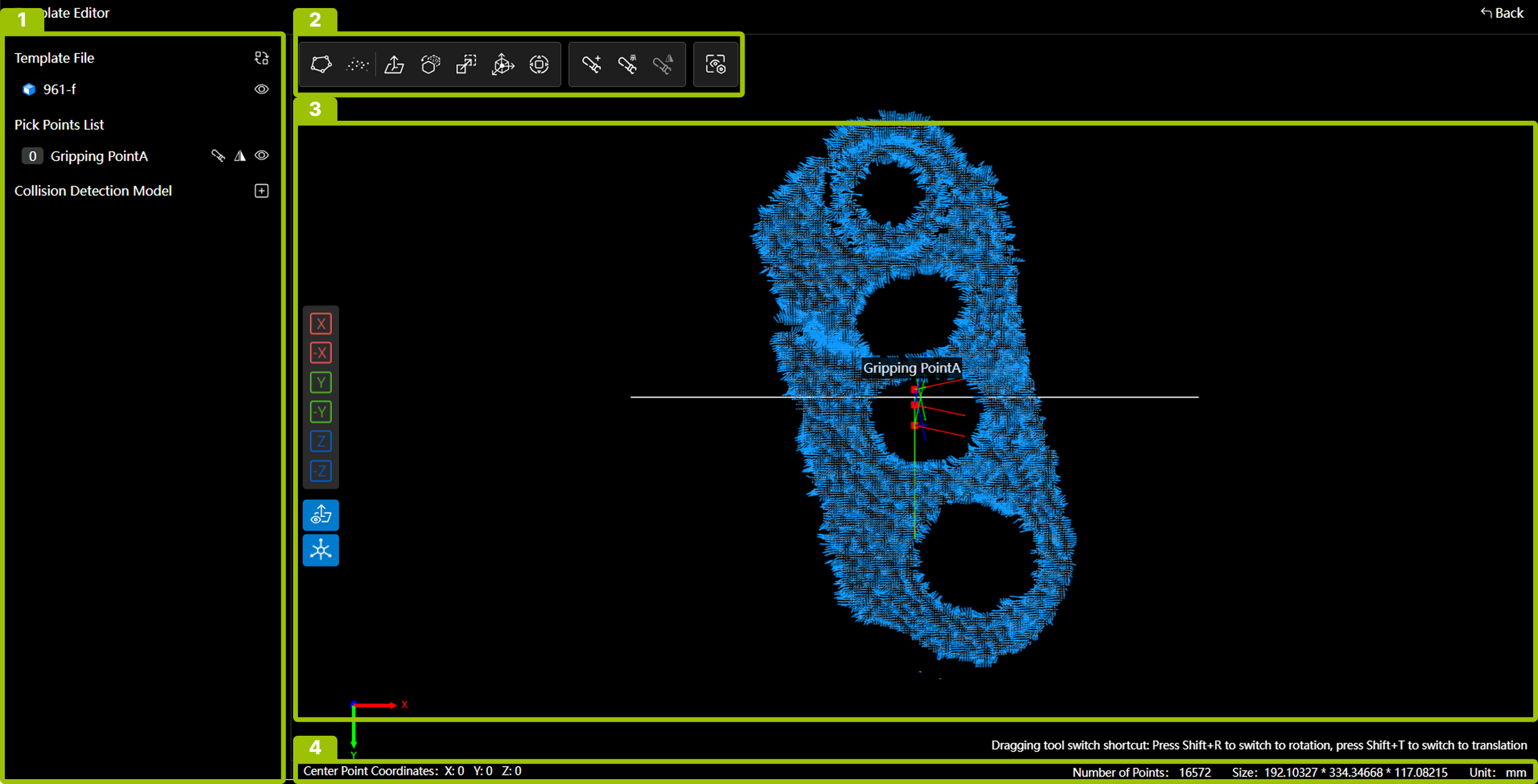The image size is (1538, 784).
Task: Click the symmetry icon beside Gripping PointA
Action: (x=240, y=156)
